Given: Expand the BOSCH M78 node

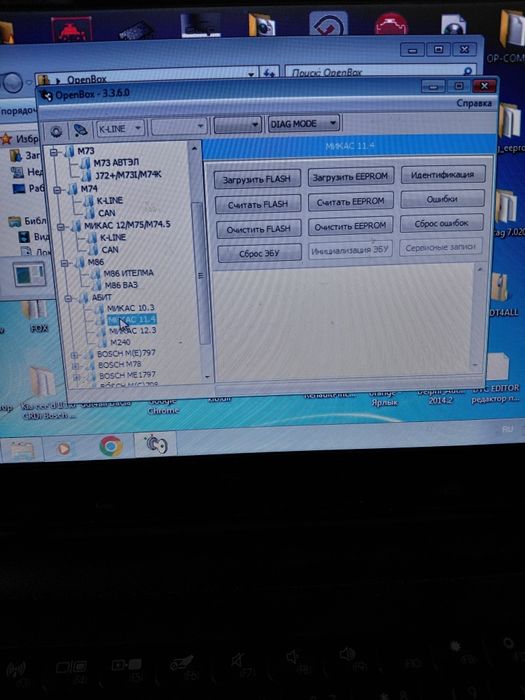Looking at the screenshot, I should (75, 366).
